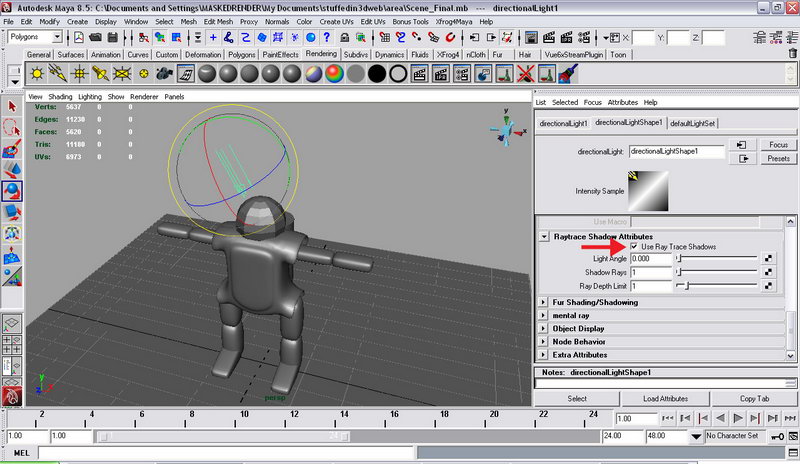This screenshot has width=800, height=464.
Task: Click map button next to Ray Depth Limit
Action: [x=768, y=286]
